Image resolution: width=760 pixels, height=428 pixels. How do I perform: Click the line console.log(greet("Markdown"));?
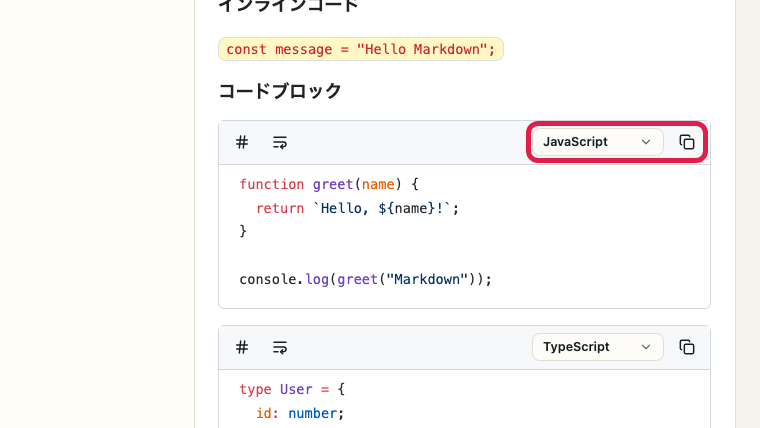pyautogui.click(x=365, y=280)
